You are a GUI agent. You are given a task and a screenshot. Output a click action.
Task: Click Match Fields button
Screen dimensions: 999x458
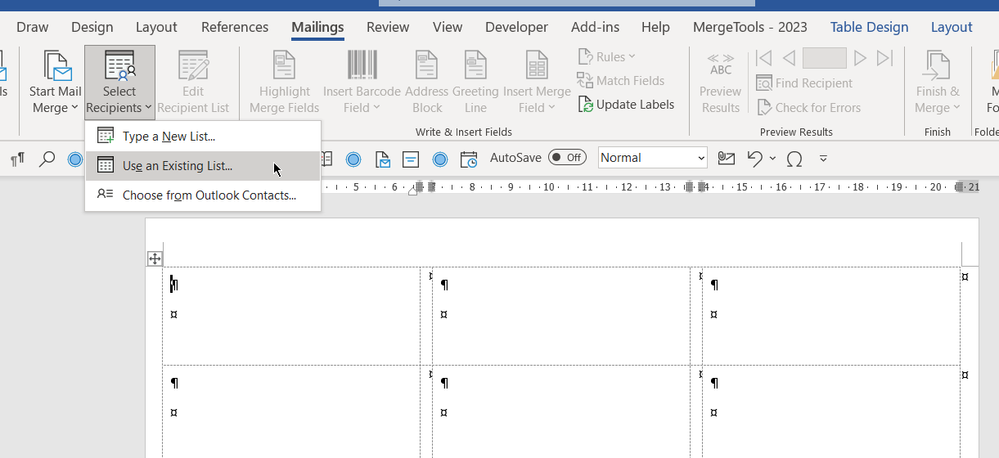pos(621,80)
